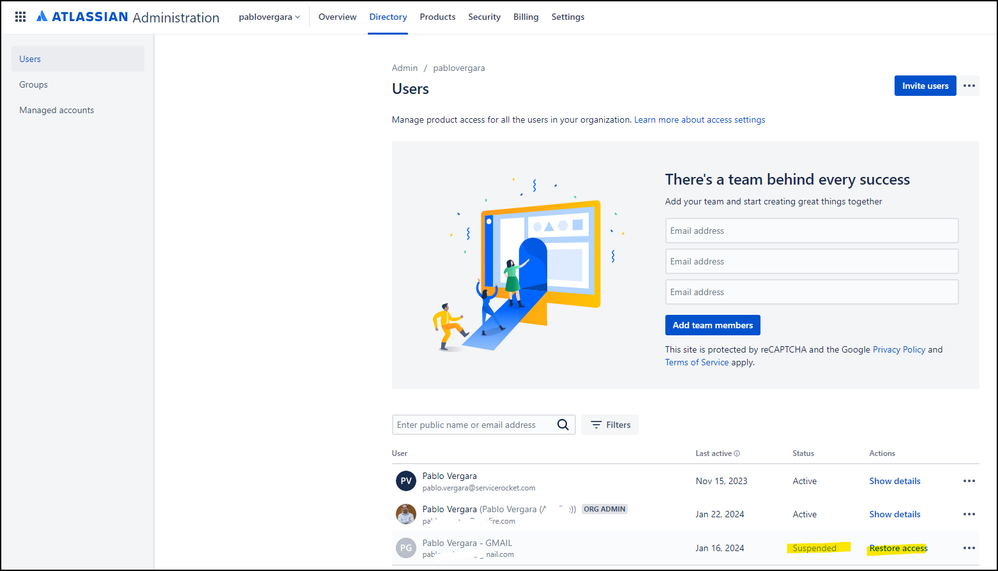Open more actions for Jan 22, 2024 user
This screenshot has width=998, height=571.
[969, 514]
